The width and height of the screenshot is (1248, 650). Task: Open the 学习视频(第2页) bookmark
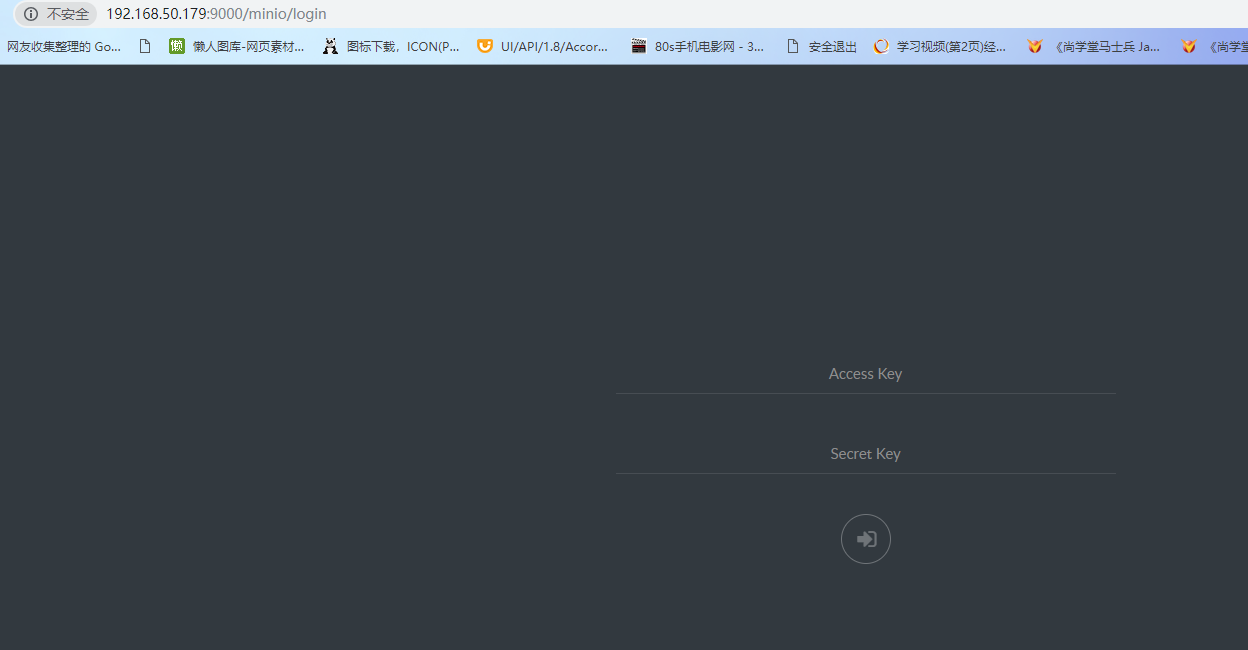(940, 46)
